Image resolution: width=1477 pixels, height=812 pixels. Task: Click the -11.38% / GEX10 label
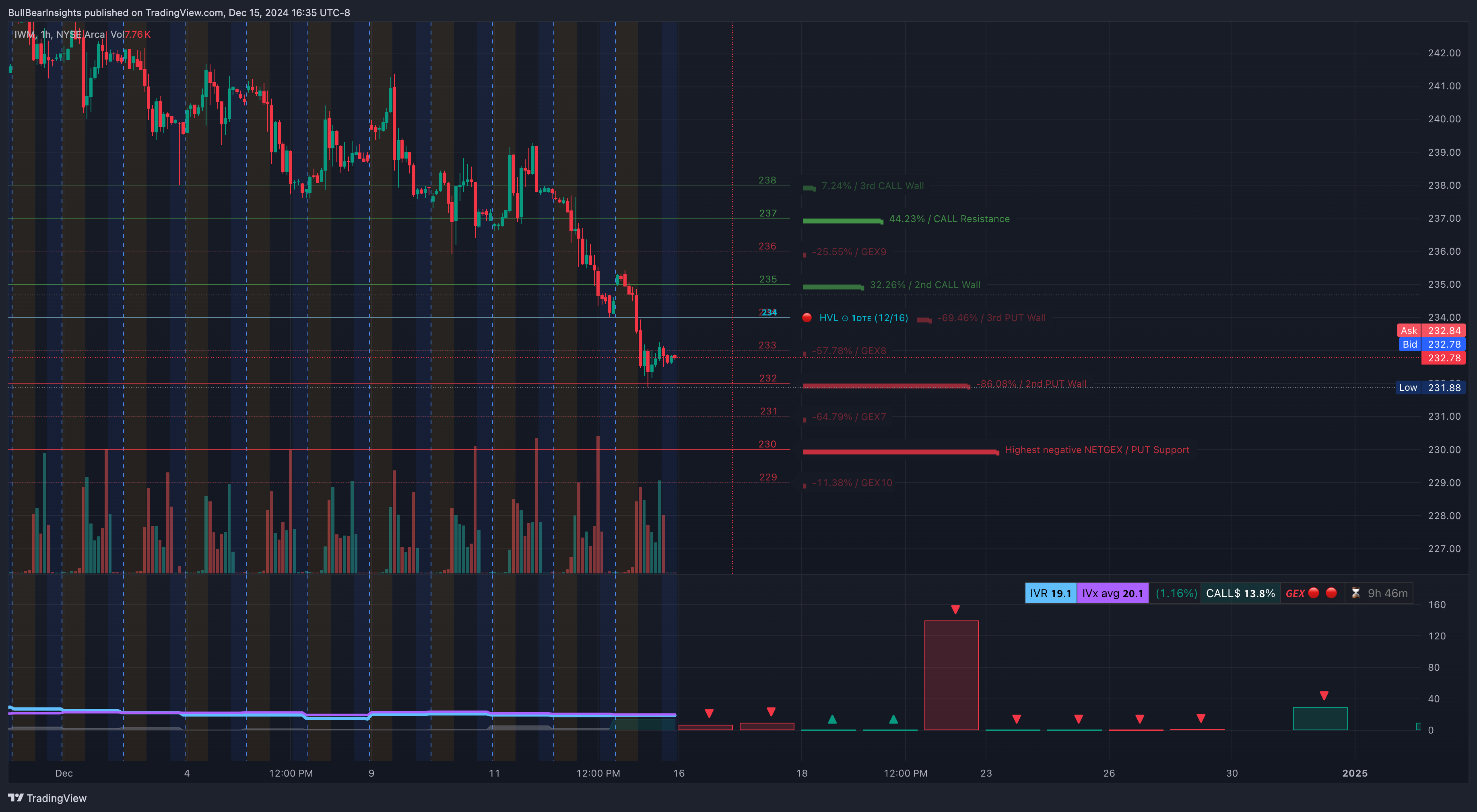click(x=852, y=483)
